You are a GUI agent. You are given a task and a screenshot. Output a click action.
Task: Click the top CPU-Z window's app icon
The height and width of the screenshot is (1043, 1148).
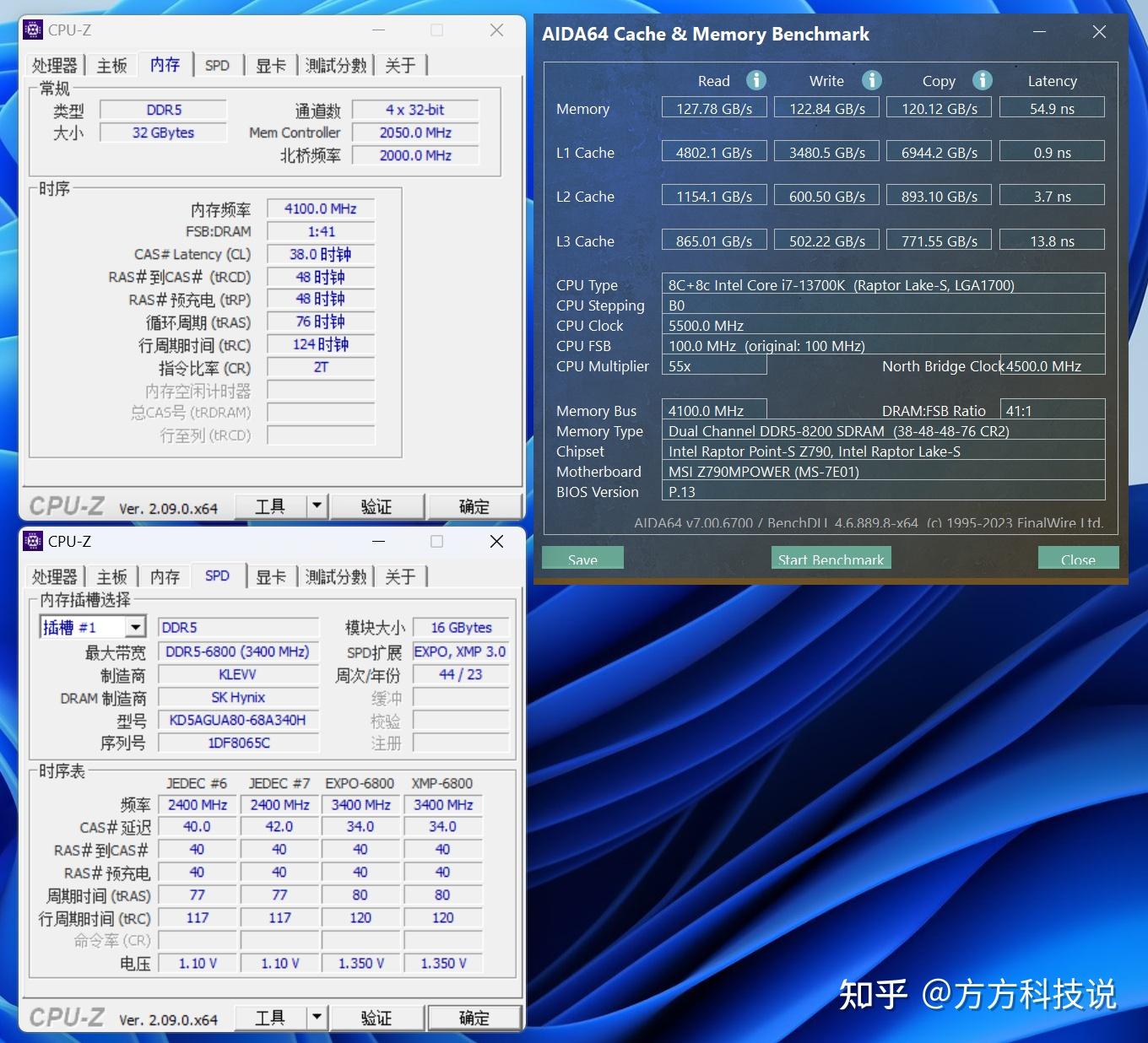click(x=33, y=30)
